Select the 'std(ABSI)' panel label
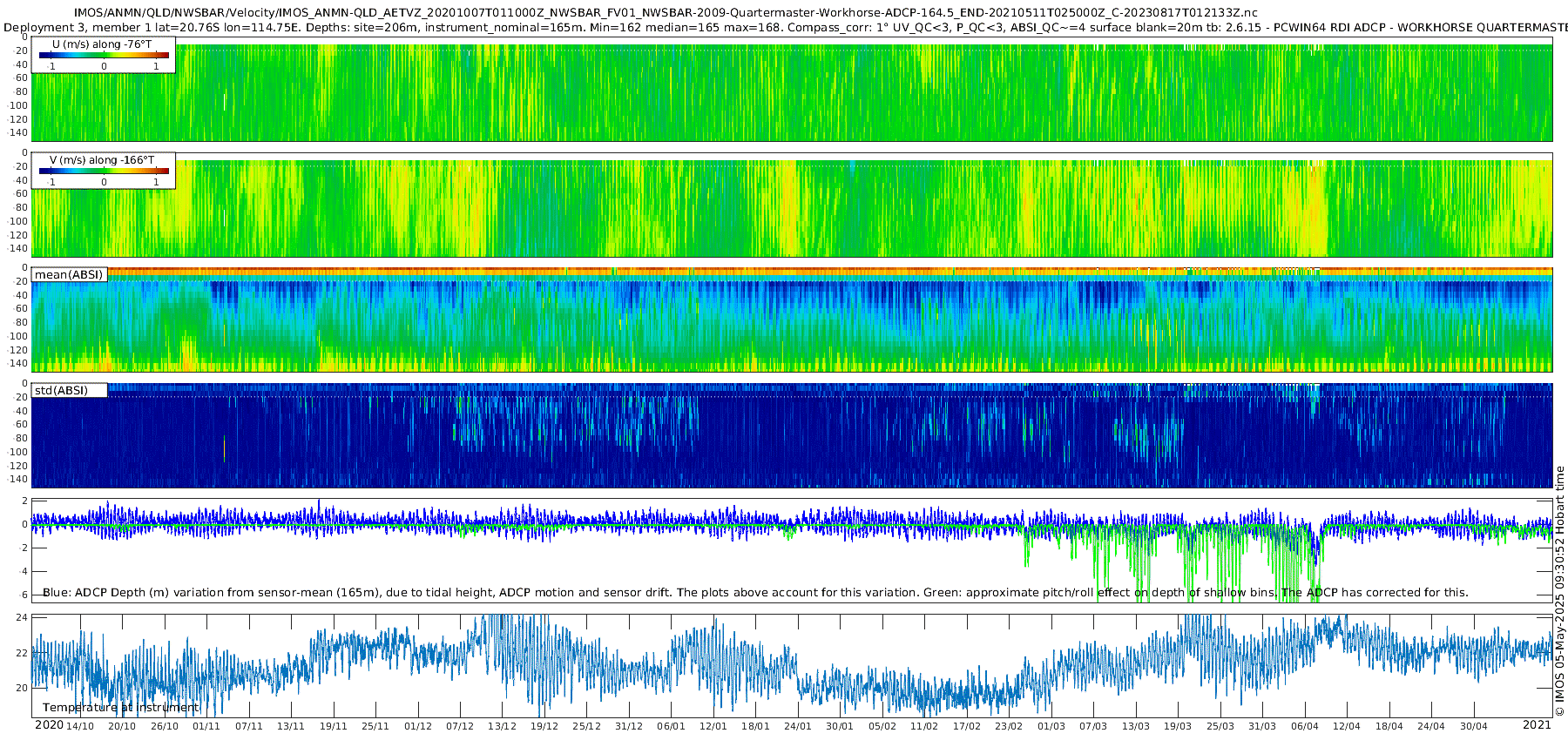Image resolution: width=1568 pixels, height=740 pixels. (x=61, y=391)
